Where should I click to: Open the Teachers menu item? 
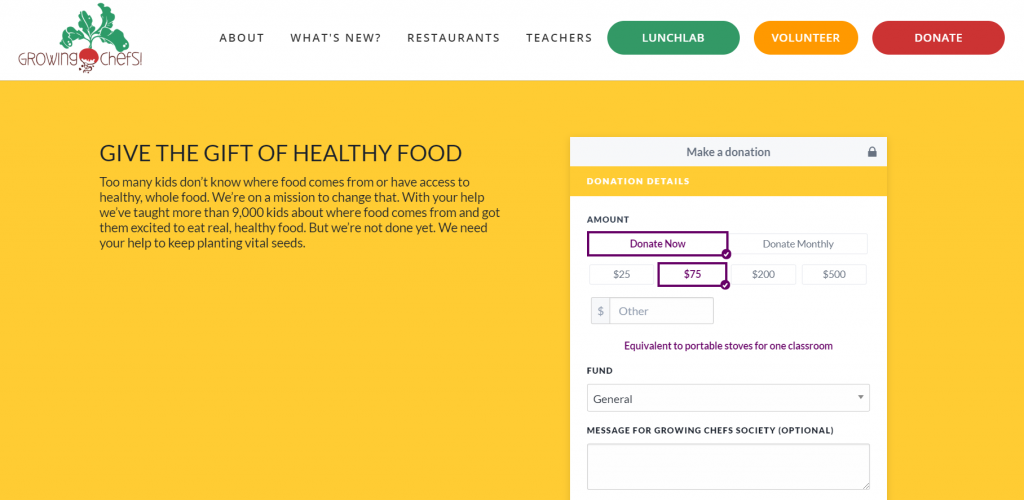[x=559, y=38]
